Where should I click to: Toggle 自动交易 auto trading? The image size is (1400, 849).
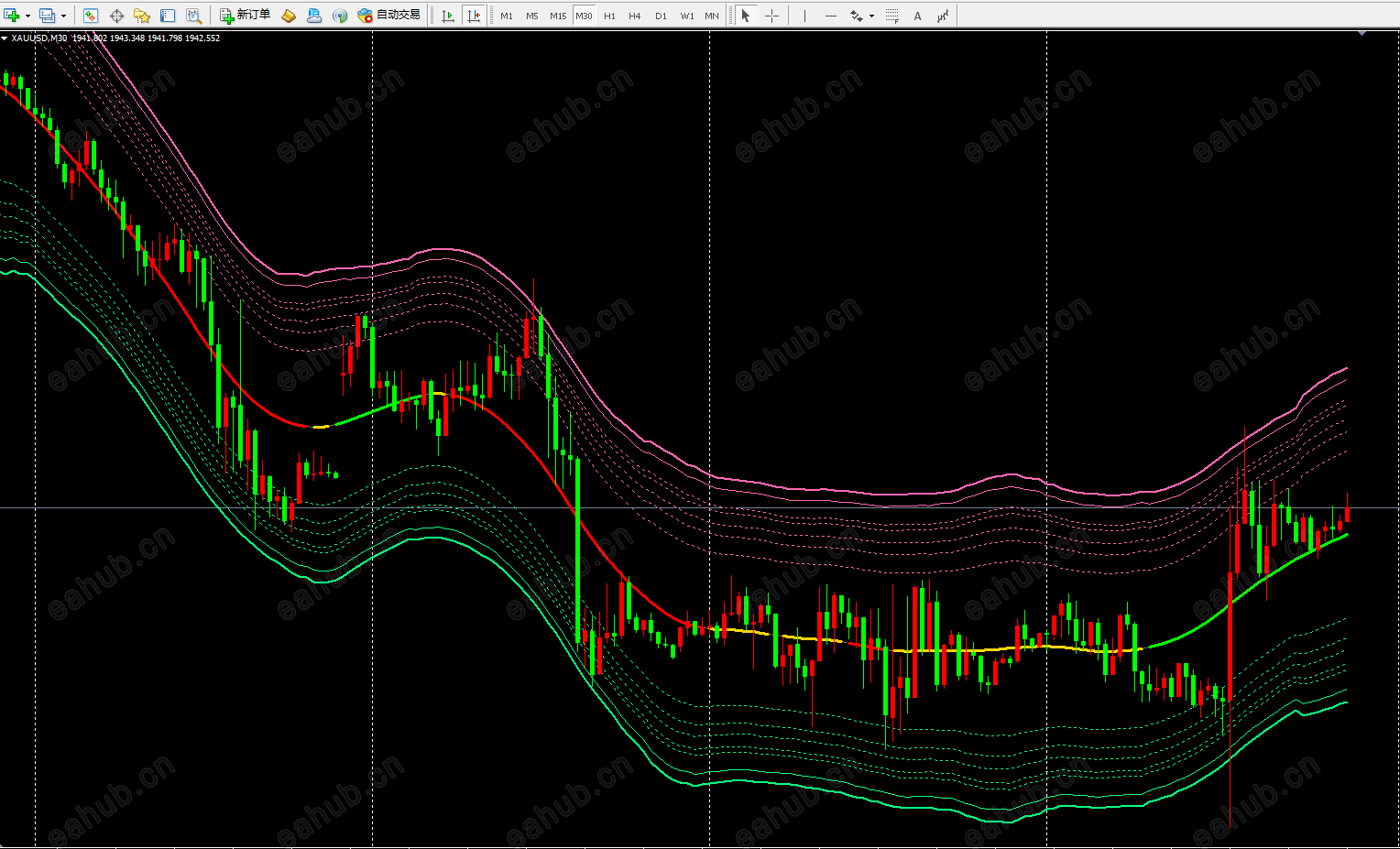point(389,16)
